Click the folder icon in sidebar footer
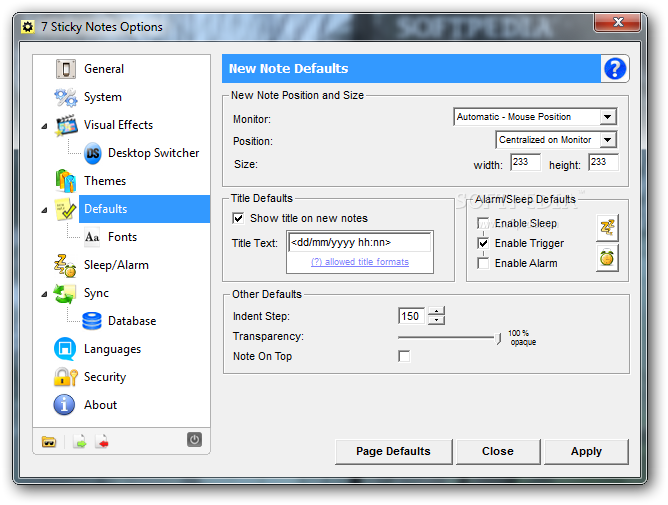 [x=49, y=442]
